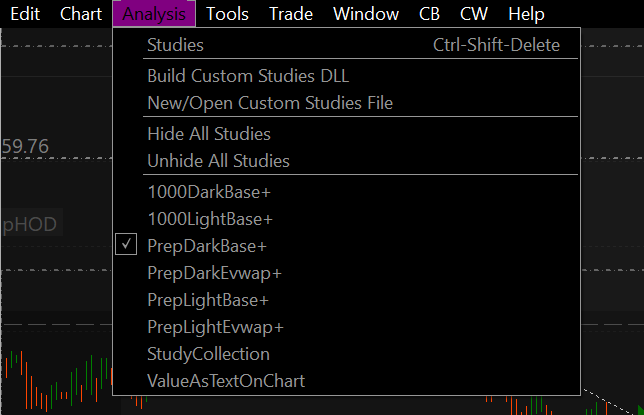Open the Window menu
The width and height of the screenshot is (644, 415).
coord(365,14)
